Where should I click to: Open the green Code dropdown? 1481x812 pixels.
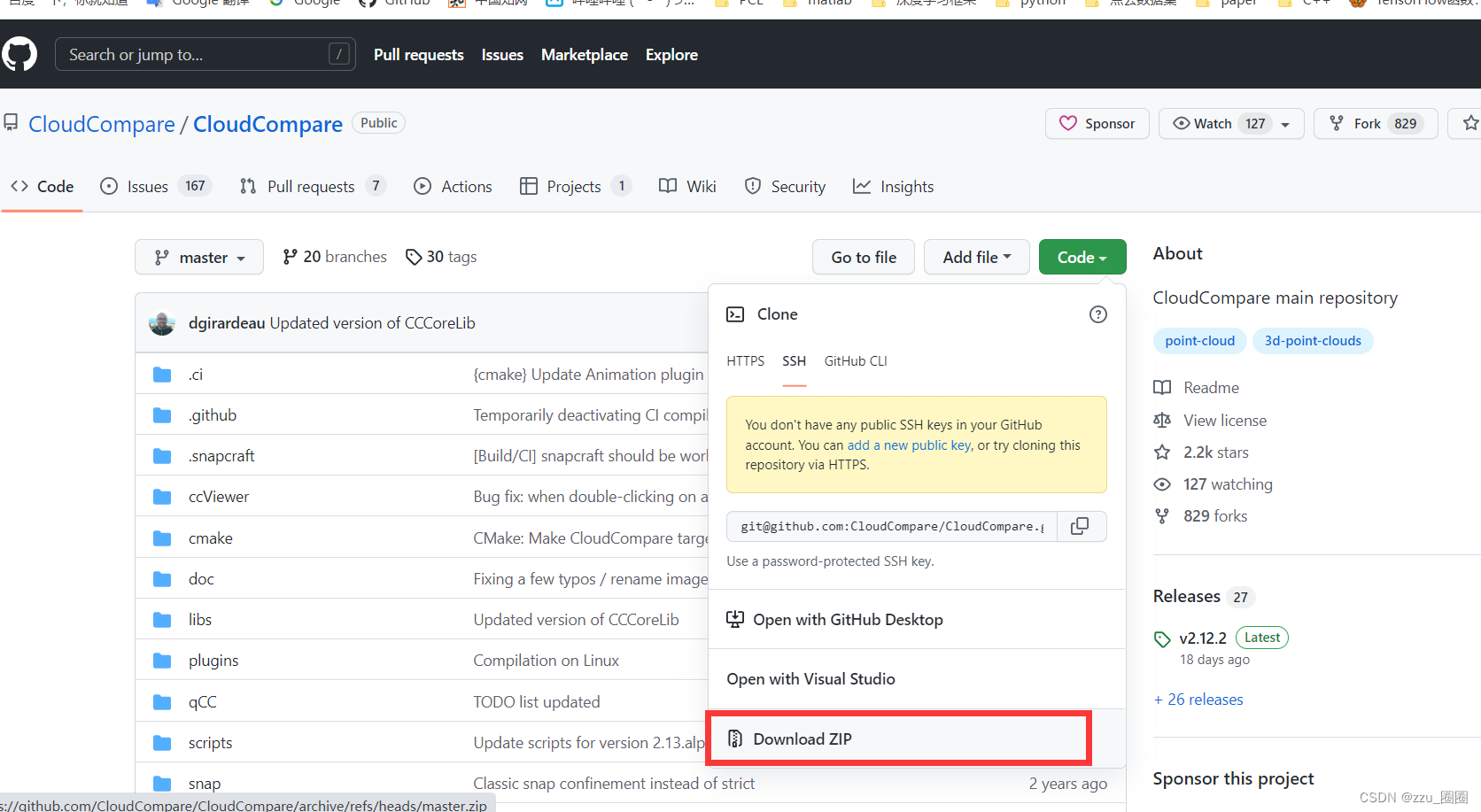[1082, 257]
